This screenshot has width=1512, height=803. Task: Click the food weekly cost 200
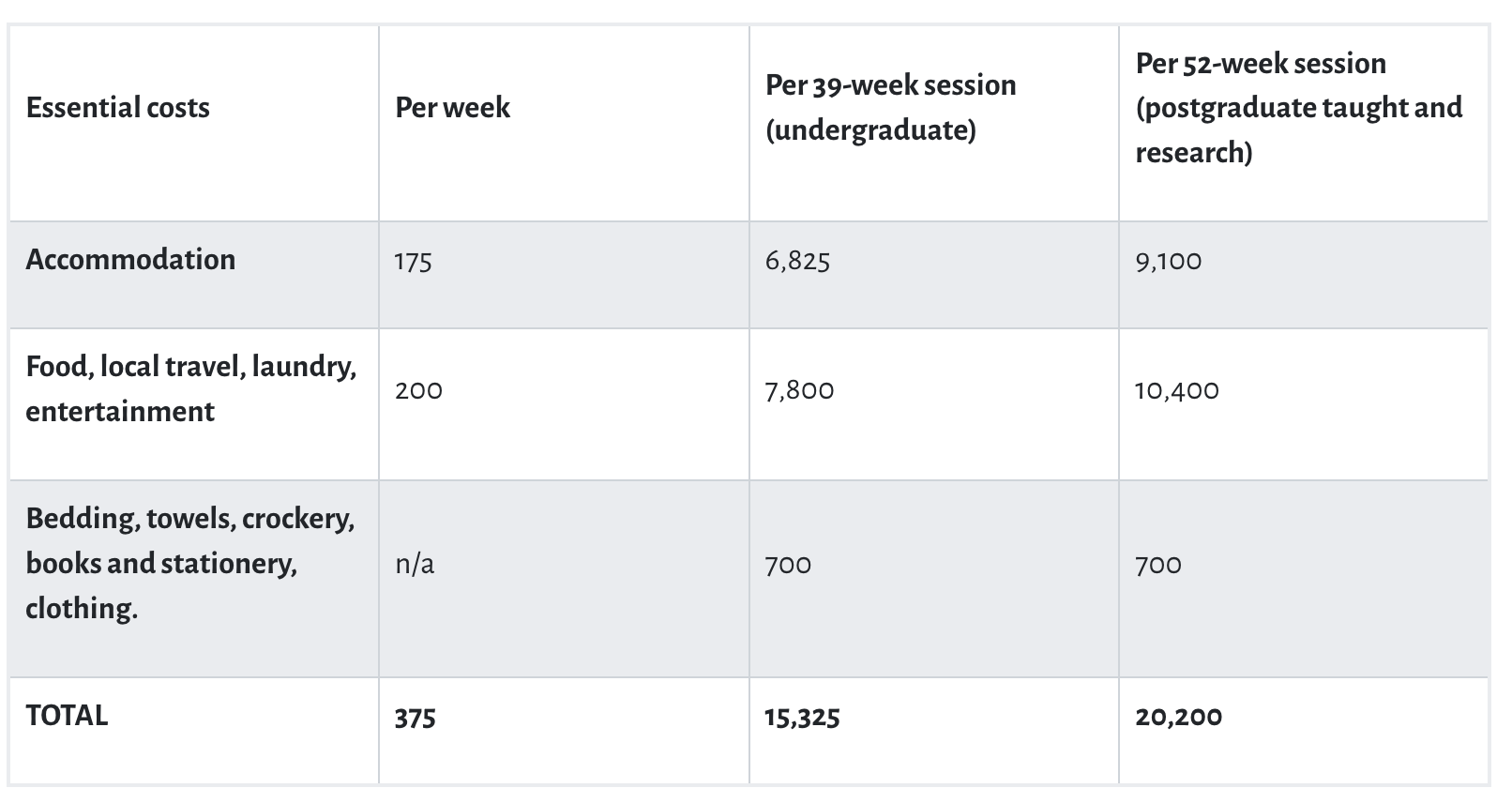(x=418, y=390)
